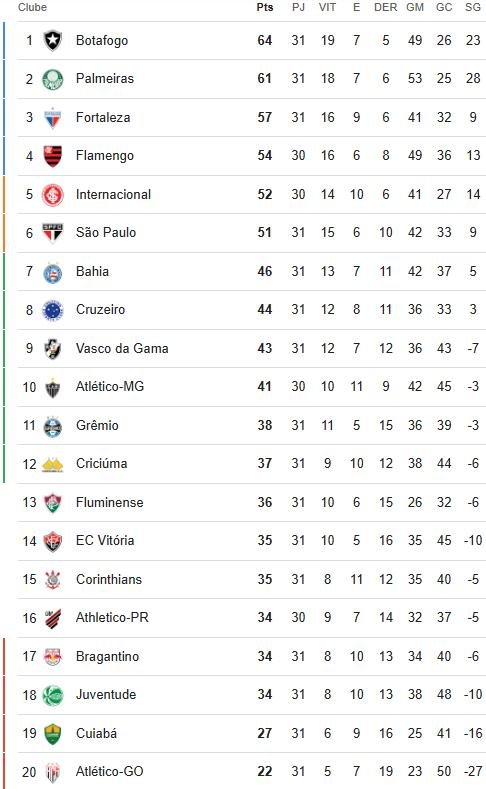This screenshot has width=486, height=789.
Task: Open the Juventude team link
Action: click(106, 695)
